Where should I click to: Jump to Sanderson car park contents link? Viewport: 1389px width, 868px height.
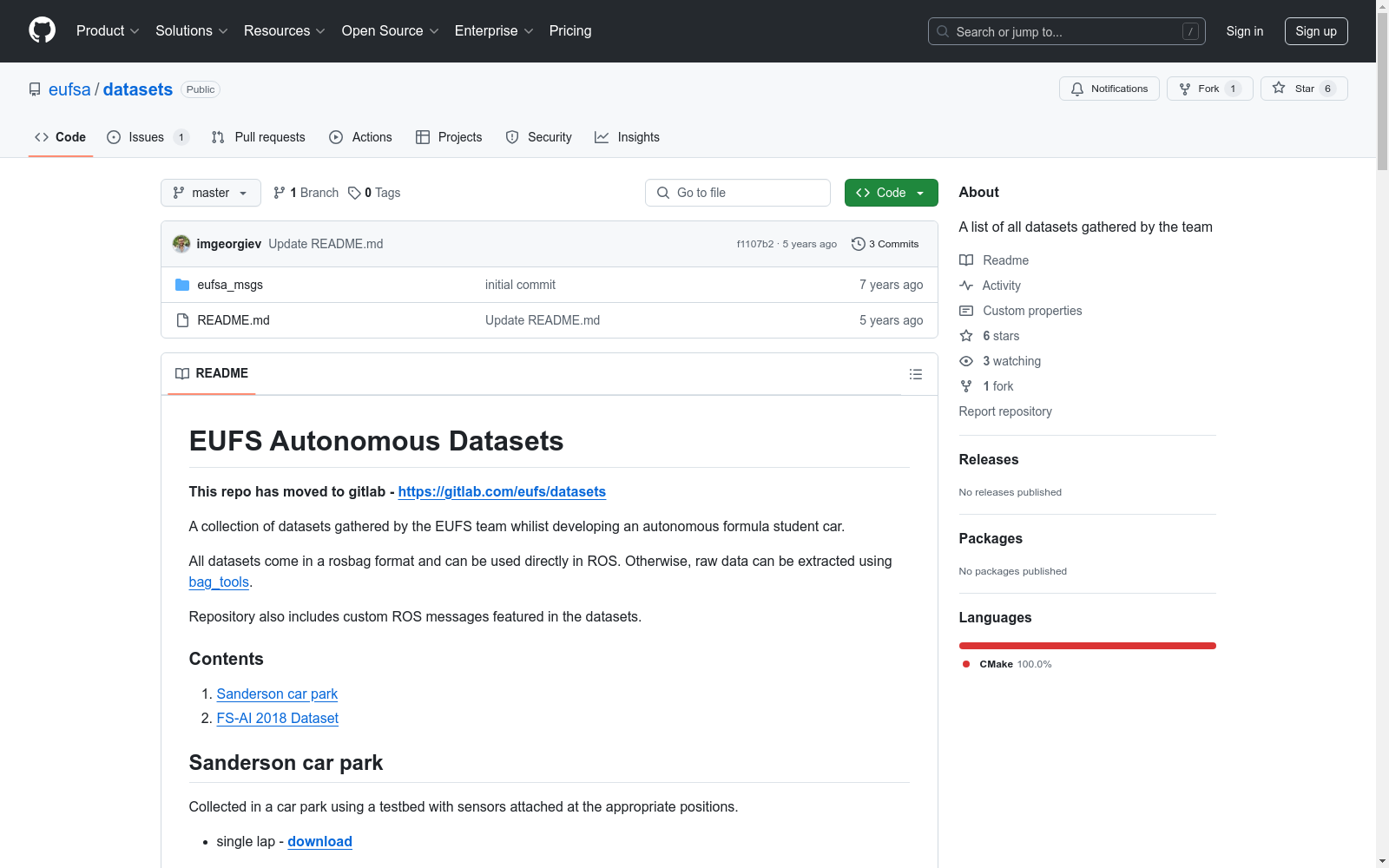[x=277, y=694]
